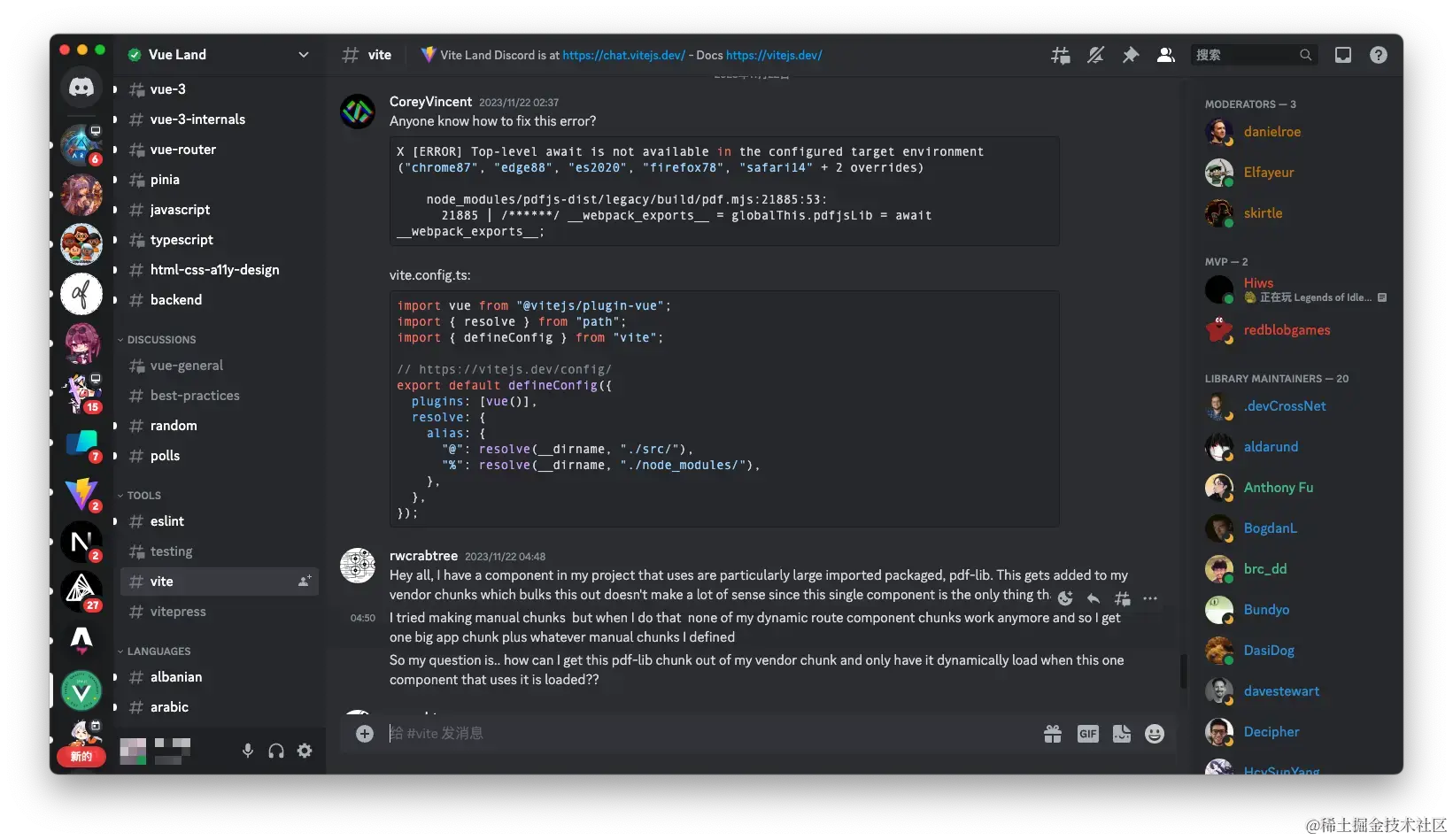Add attachment plus button
The image size is (1453, 840).
(365, 734)
